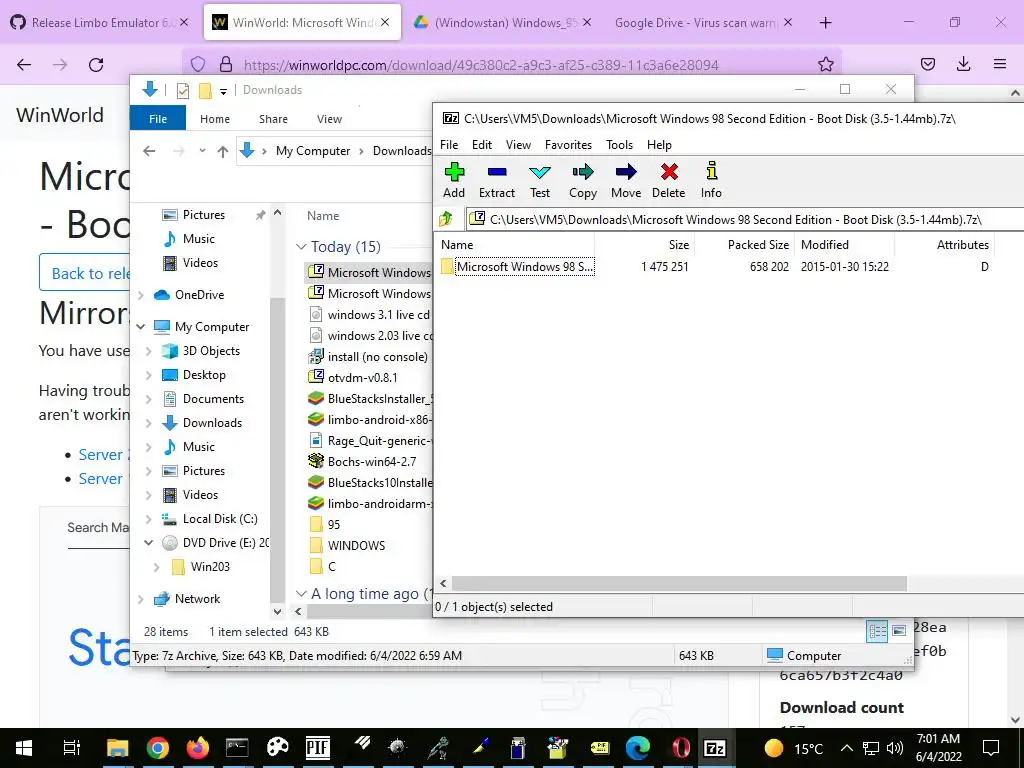Go back in Firefox browser
The width and height of the screenshot is (1024, 768).
[x=24, y=64]
